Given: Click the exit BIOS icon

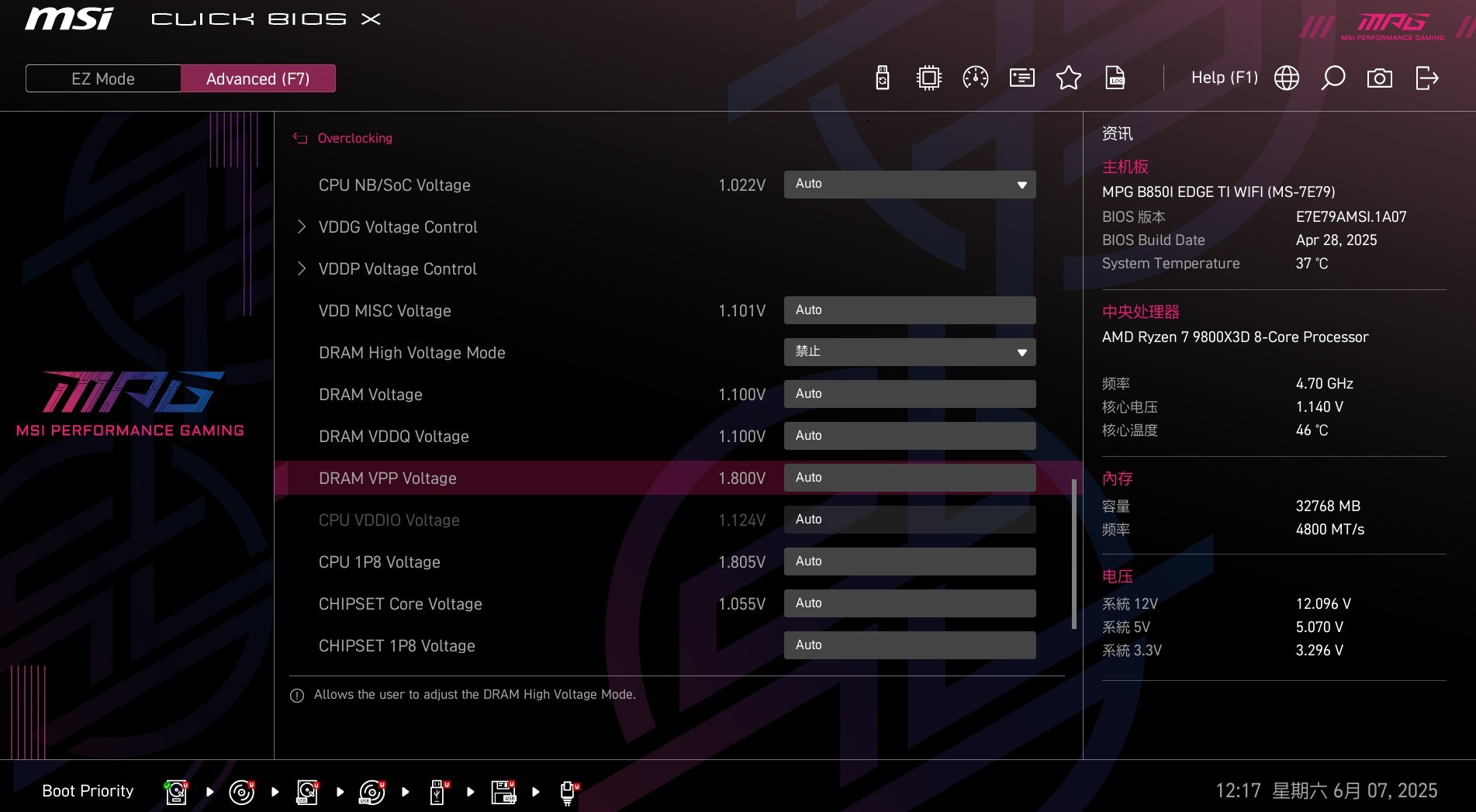Looking at the screenshot, I should click(x=1427, y=78).
